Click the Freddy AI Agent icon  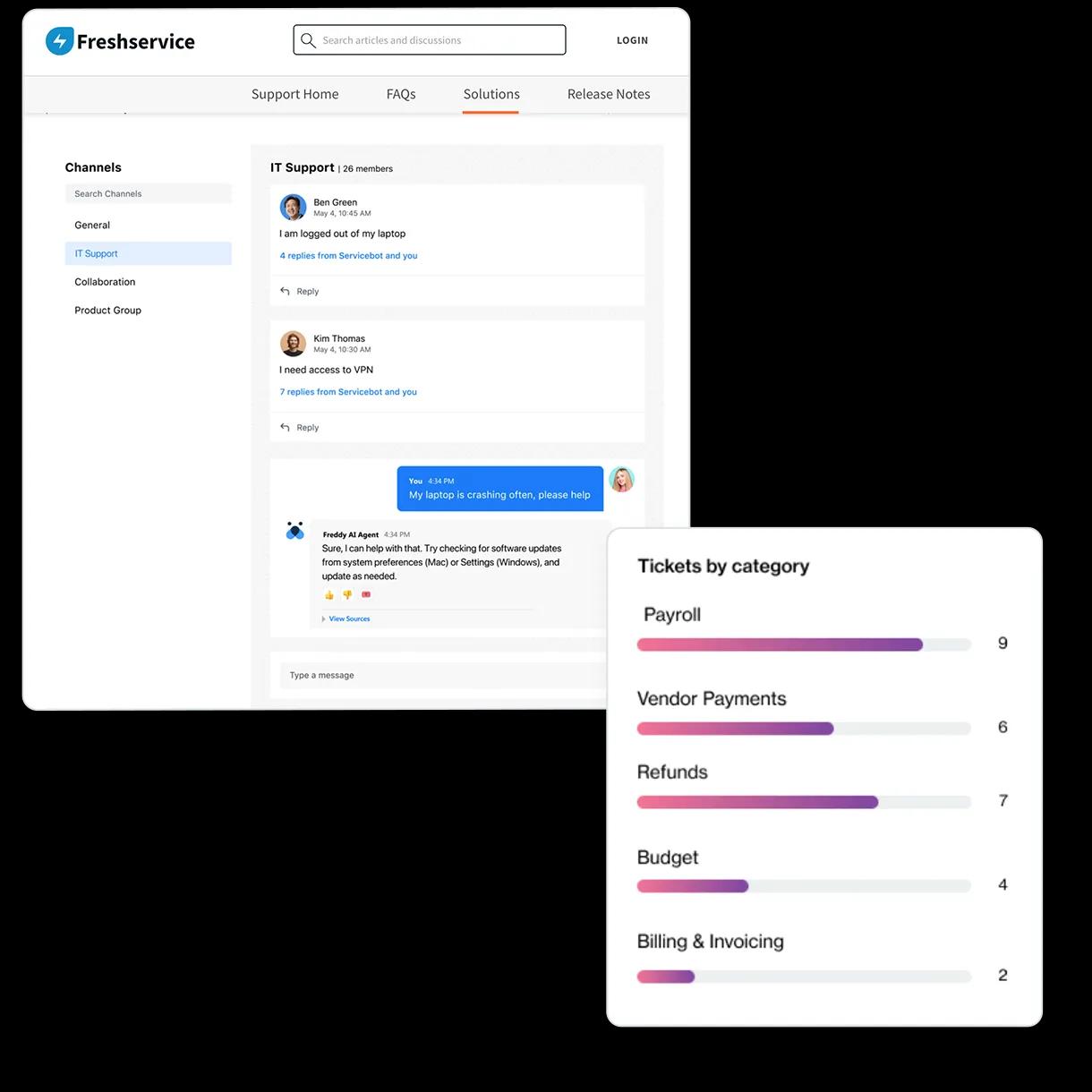coord(294,531)
